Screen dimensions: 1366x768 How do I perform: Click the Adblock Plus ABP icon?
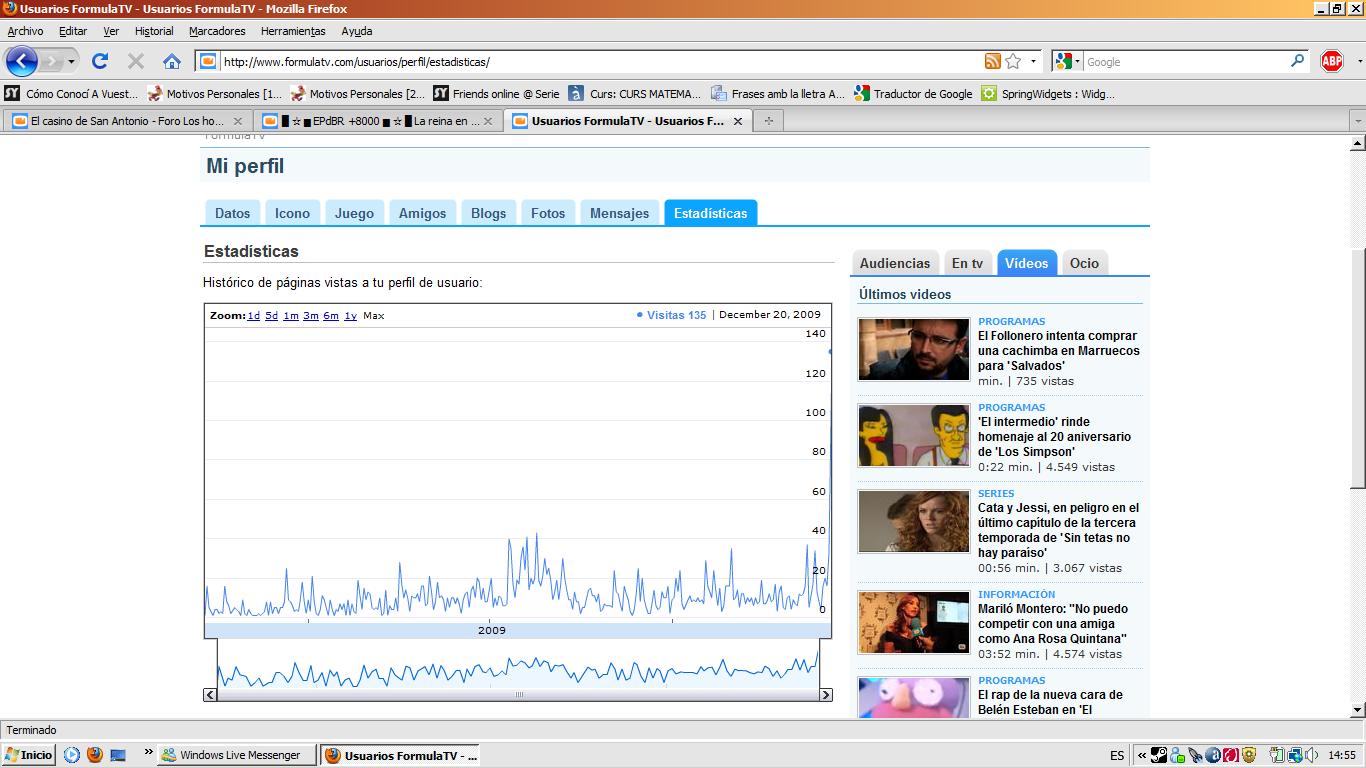point(1332,62)
